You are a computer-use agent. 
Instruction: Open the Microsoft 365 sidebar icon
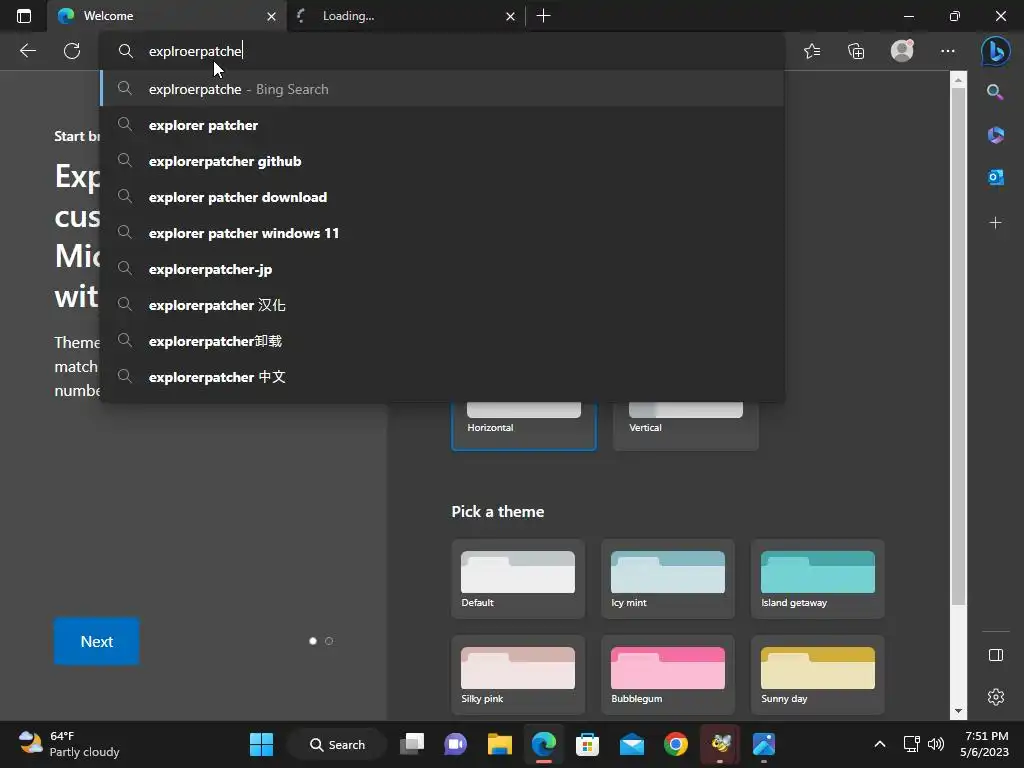pos(995,135)
